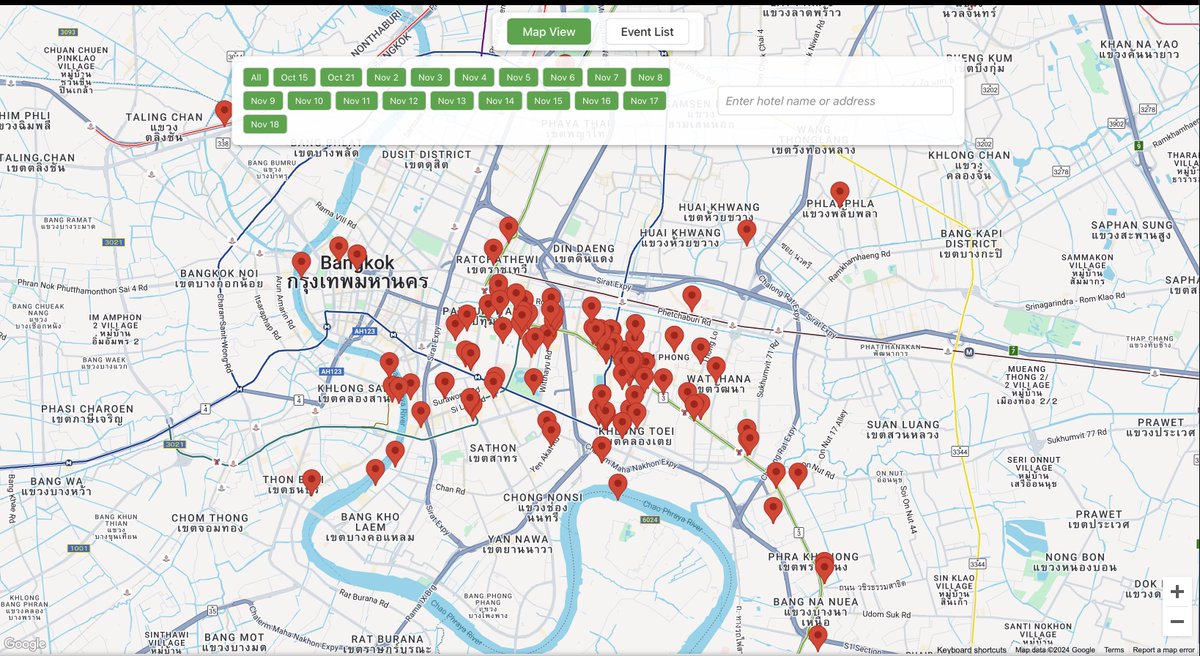Click Report a map error
This screenshot has width=1200, height=656.
1165,649
